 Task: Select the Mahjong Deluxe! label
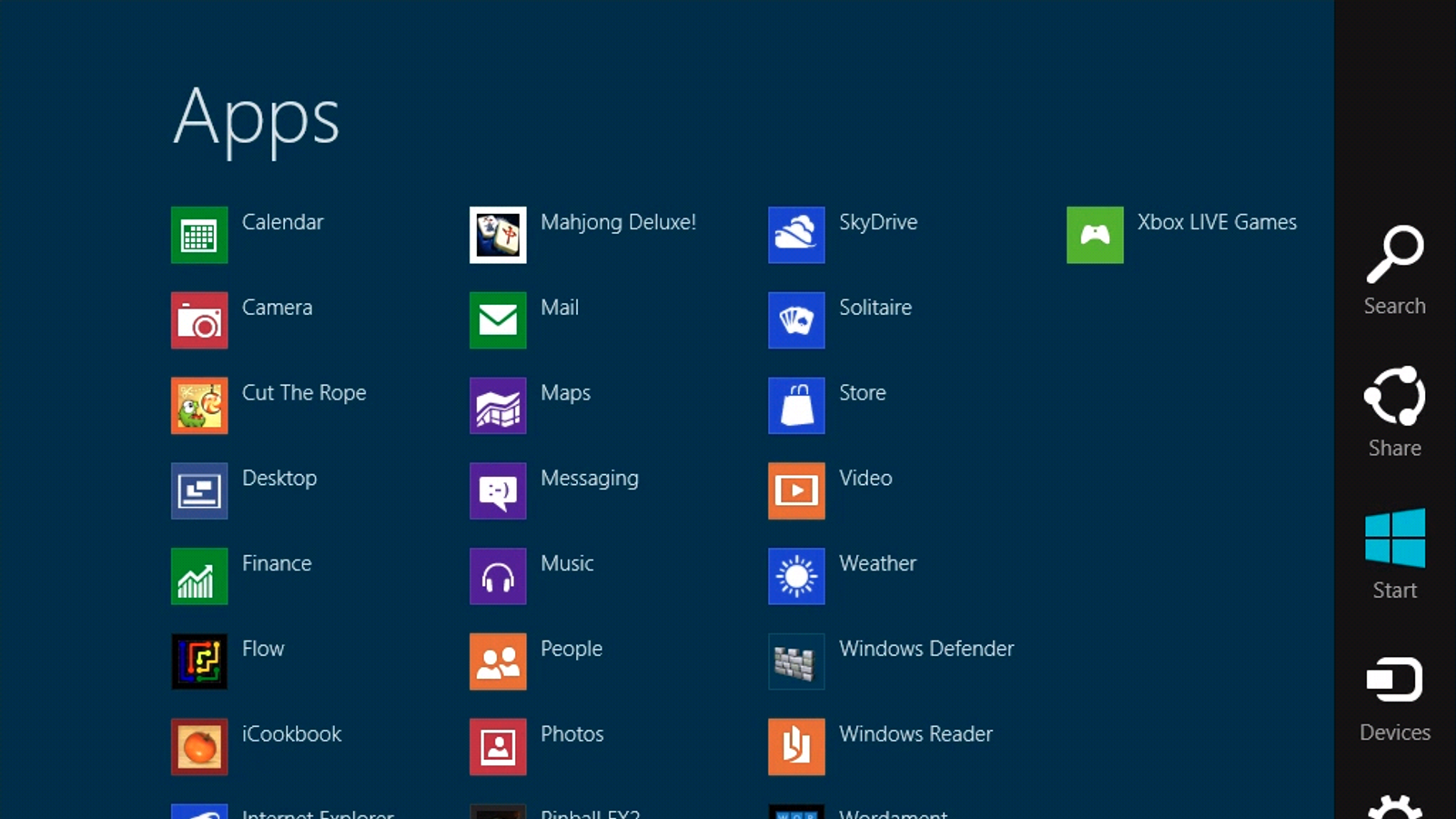click(x=619, y=223)
